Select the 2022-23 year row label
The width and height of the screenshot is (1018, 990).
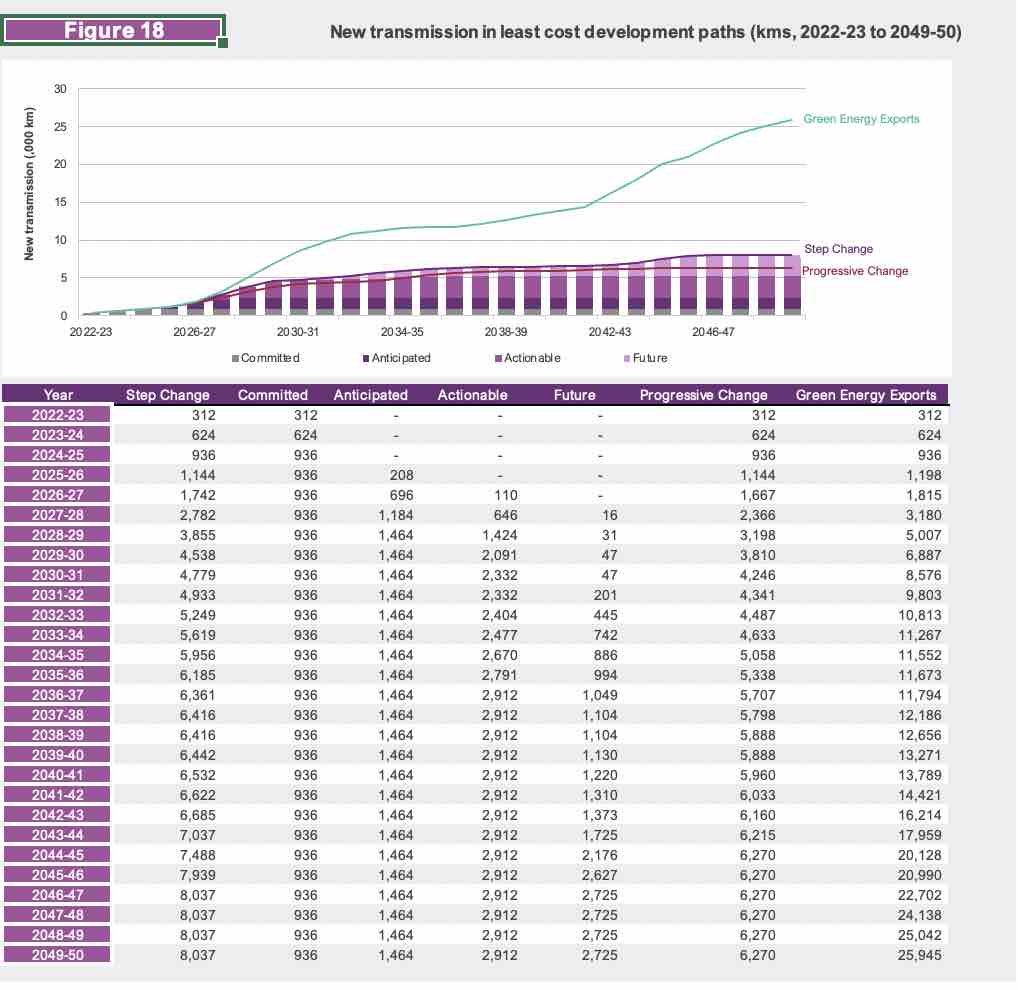tap(58, 415)
